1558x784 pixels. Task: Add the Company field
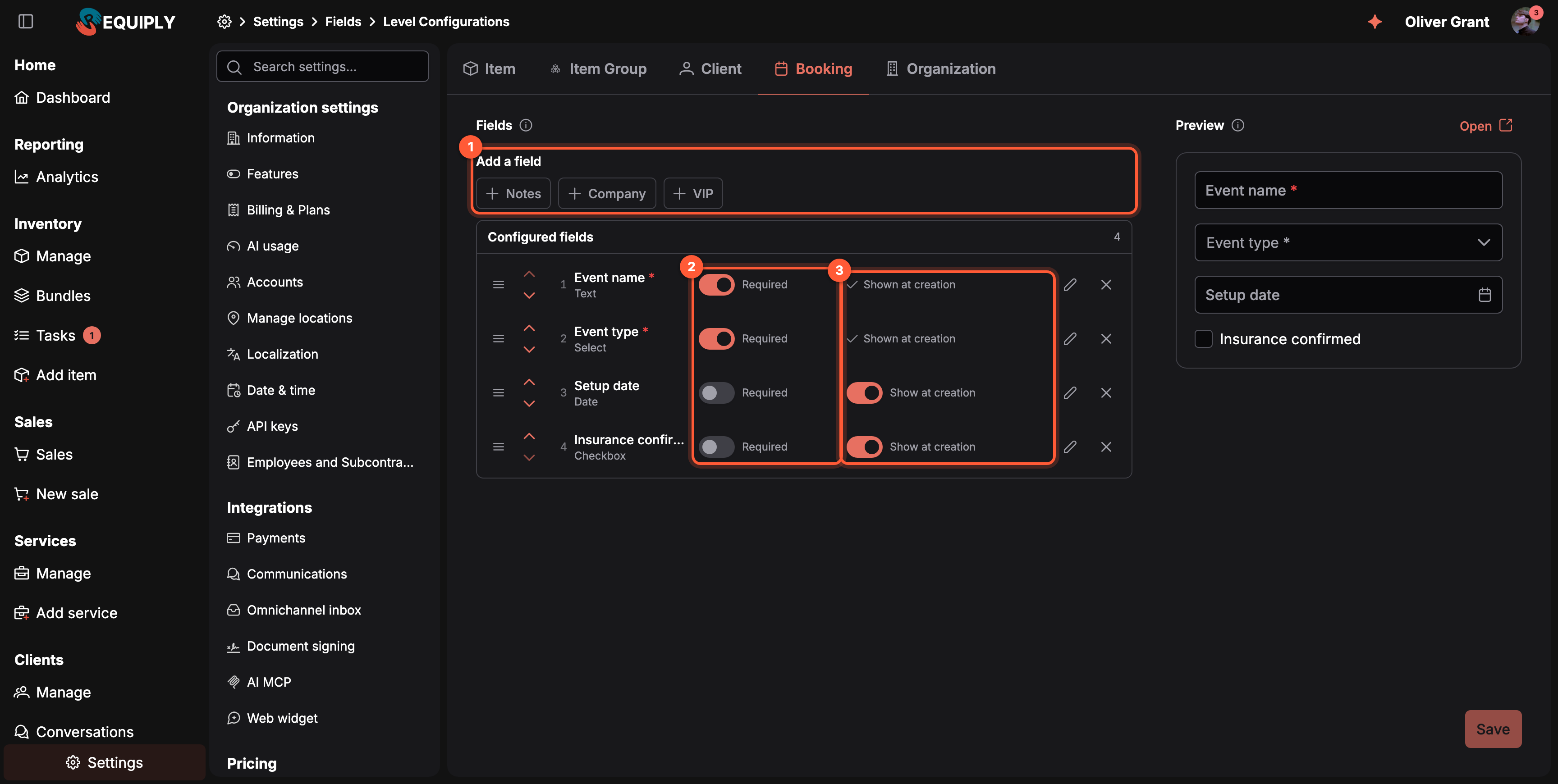click(607, 193)
